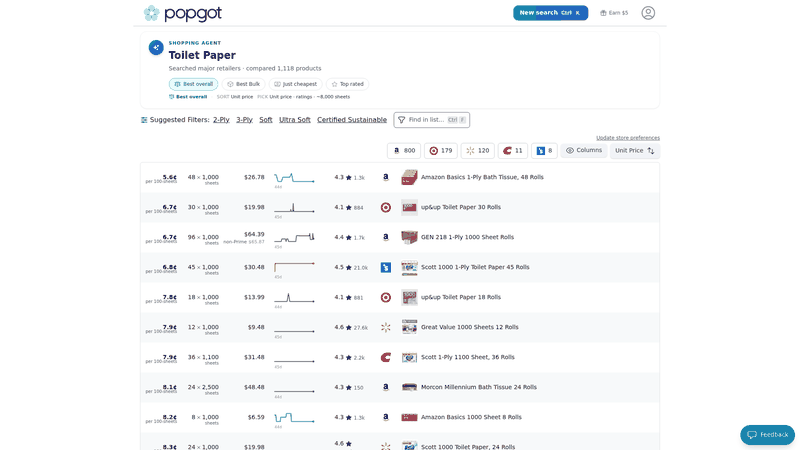800x450 pixels.
Task: Toggle Target store filter with 179 results
Action: pyautogui.click(x=441, y=151)
